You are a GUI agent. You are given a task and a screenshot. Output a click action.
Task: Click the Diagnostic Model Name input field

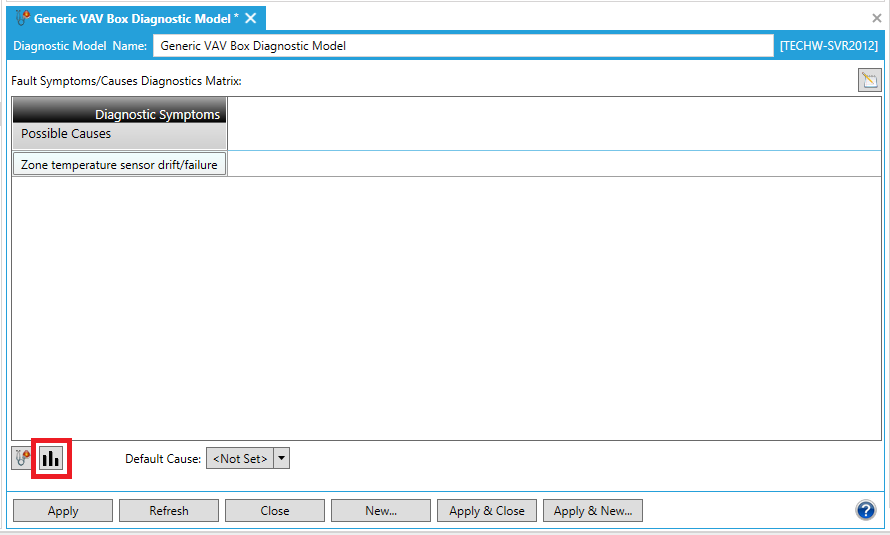(463, 46)
